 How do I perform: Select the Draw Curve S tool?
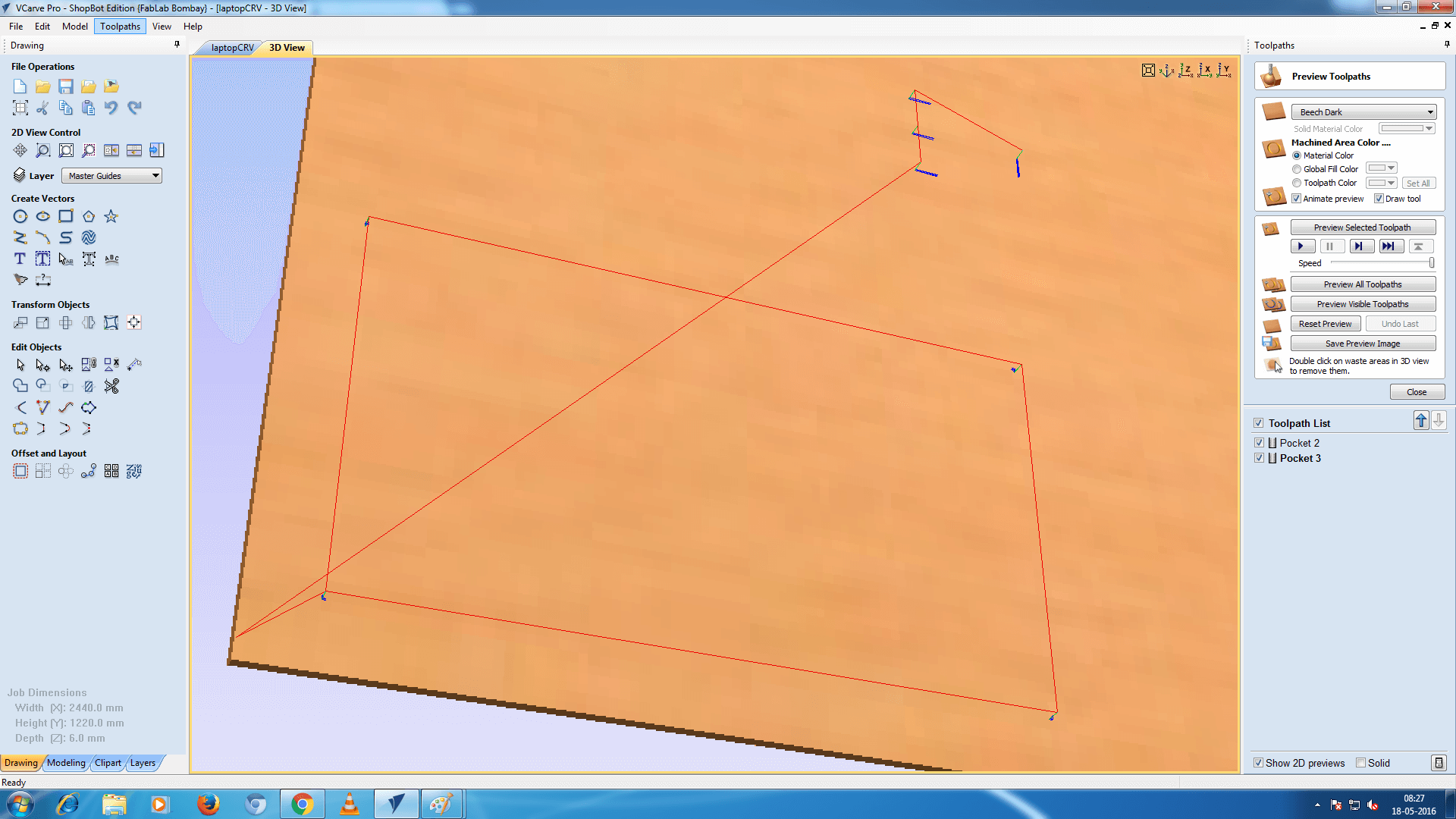tap(66, 238)
